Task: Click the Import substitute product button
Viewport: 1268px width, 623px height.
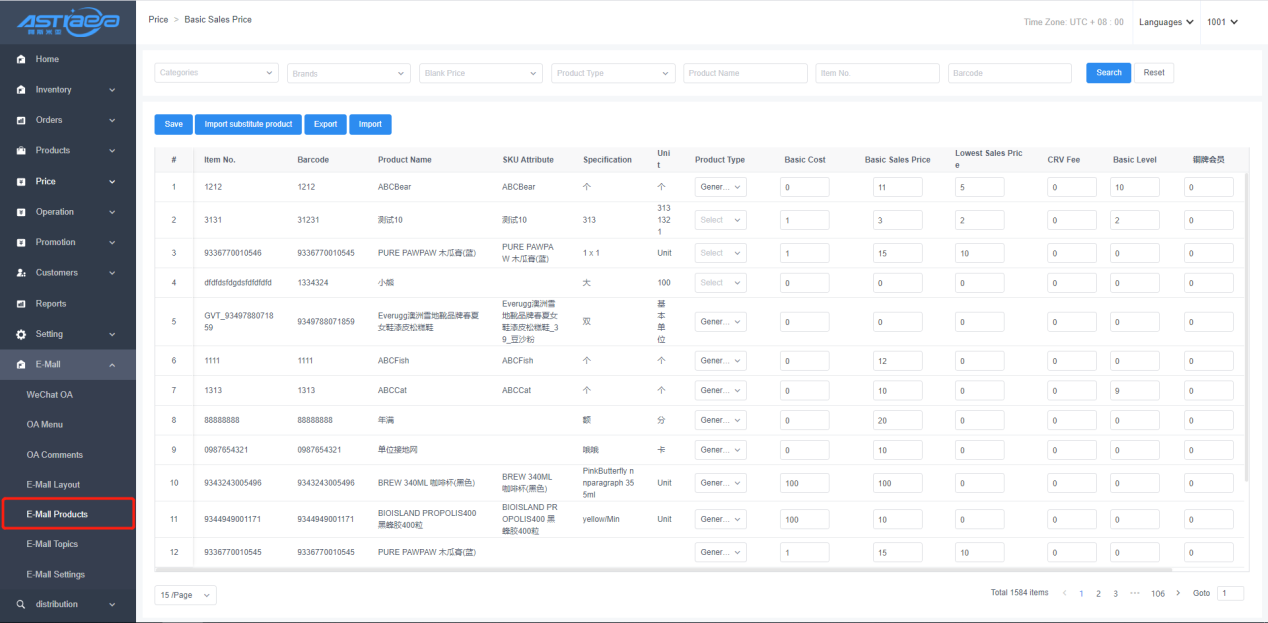Action: pyautogui.click(x=248, y=124)
